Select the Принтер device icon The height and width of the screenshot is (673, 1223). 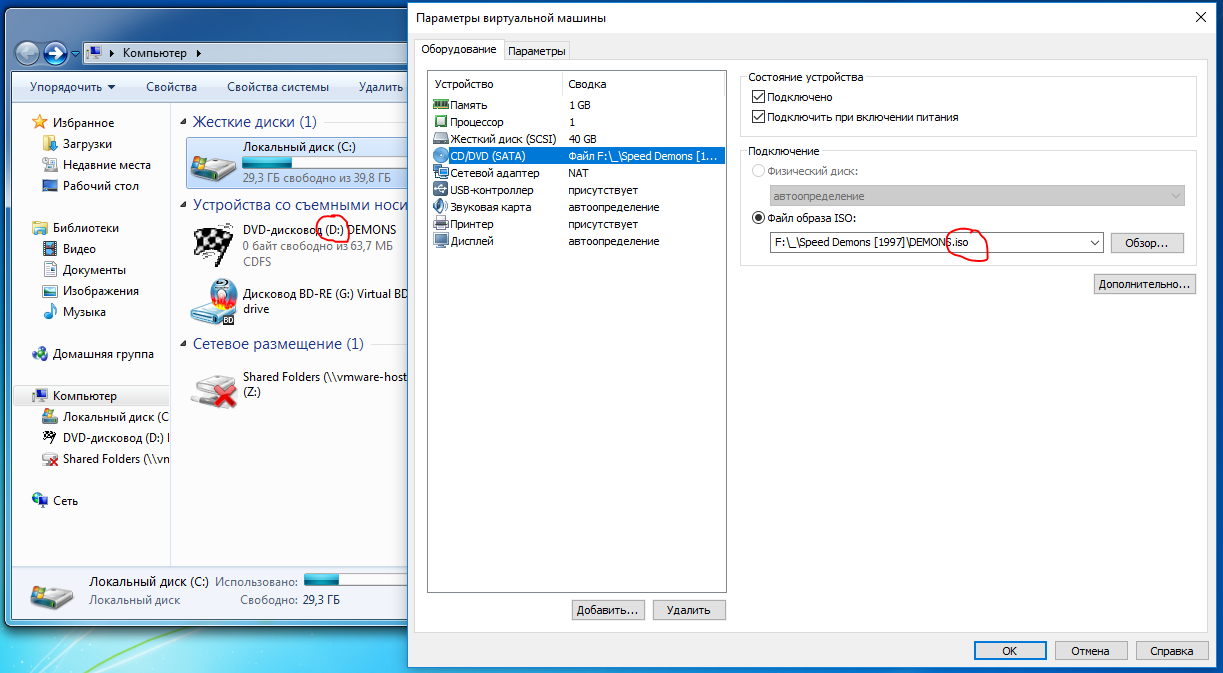click(441, 223)
